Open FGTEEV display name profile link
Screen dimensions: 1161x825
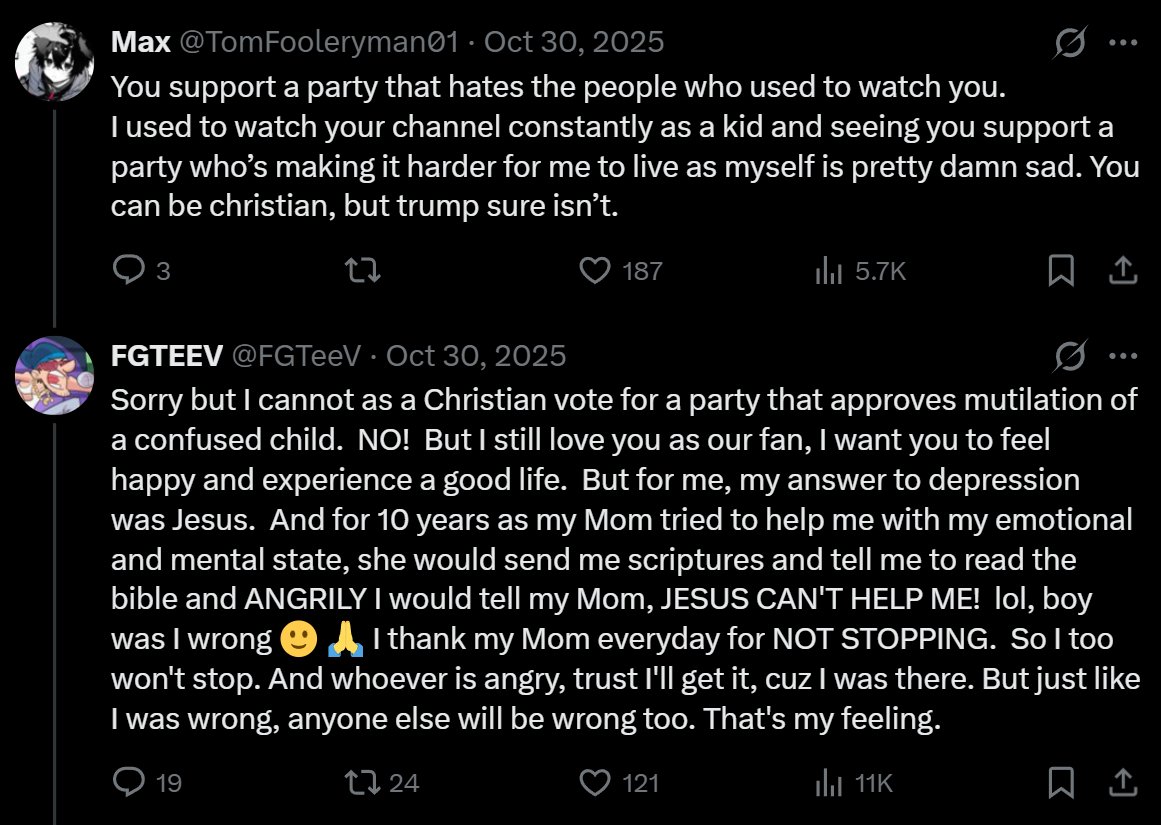(166, 356)
